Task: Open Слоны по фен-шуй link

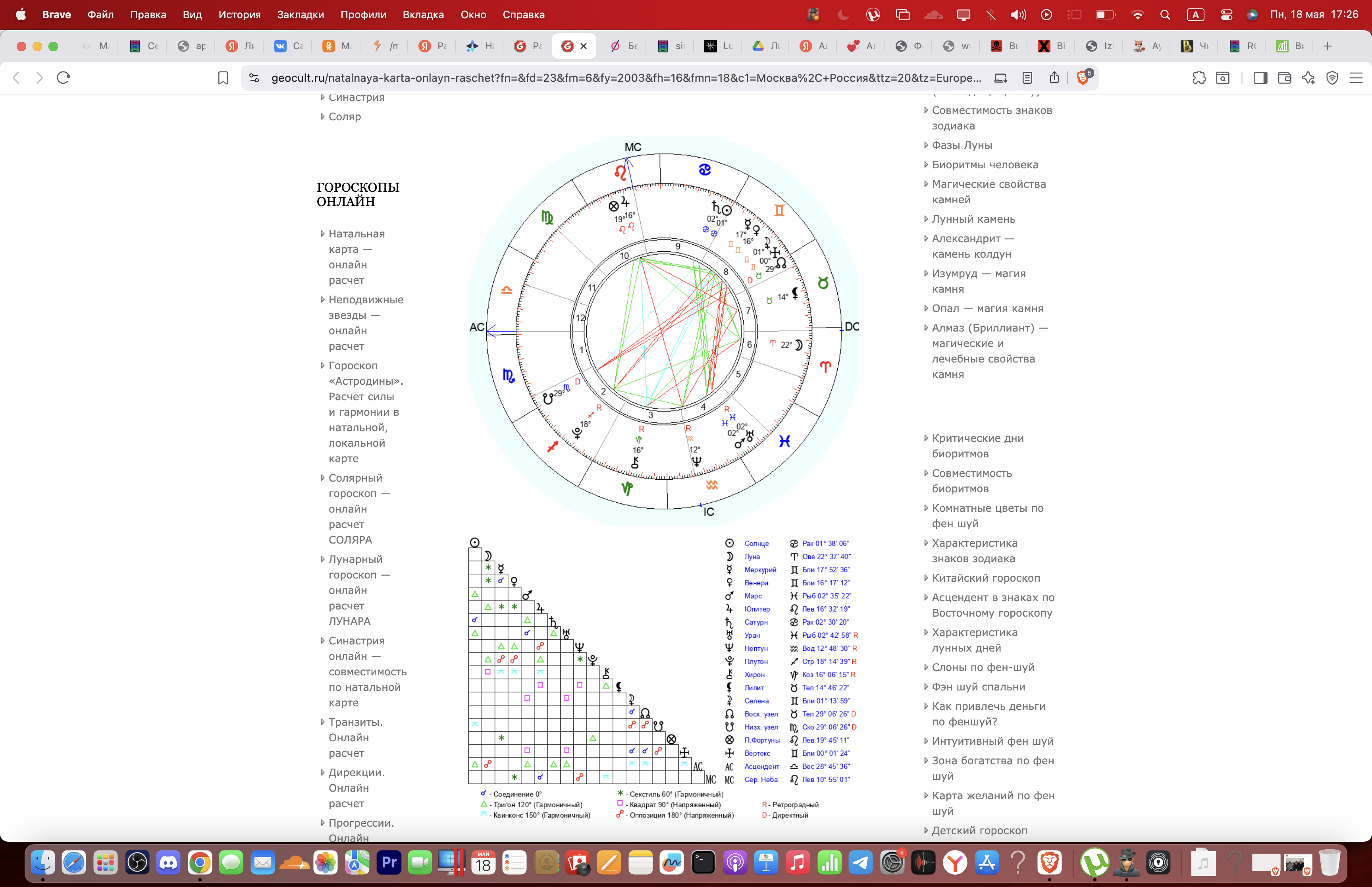Action: click(983, 667)
